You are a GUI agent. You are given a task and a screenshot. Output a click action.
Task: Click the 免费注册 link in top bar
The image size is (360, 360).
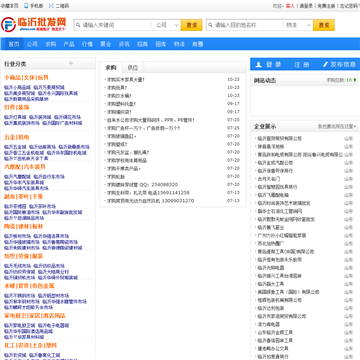[x=326, y=6]
